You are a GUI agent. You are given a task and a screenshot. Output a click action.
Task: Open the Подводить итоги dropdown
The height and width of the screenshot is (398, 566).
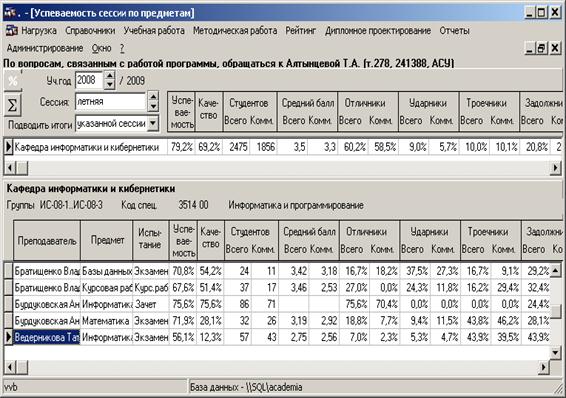[153, 123]
